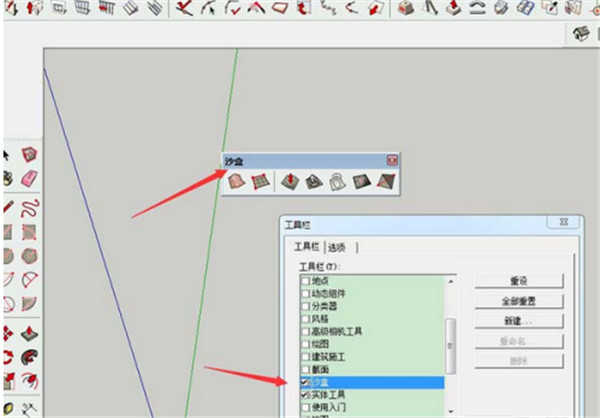Click the toolbar list scroll-up arrow
Image resolution: width=600 pixels, height=418 pixels.
[451, 282]
